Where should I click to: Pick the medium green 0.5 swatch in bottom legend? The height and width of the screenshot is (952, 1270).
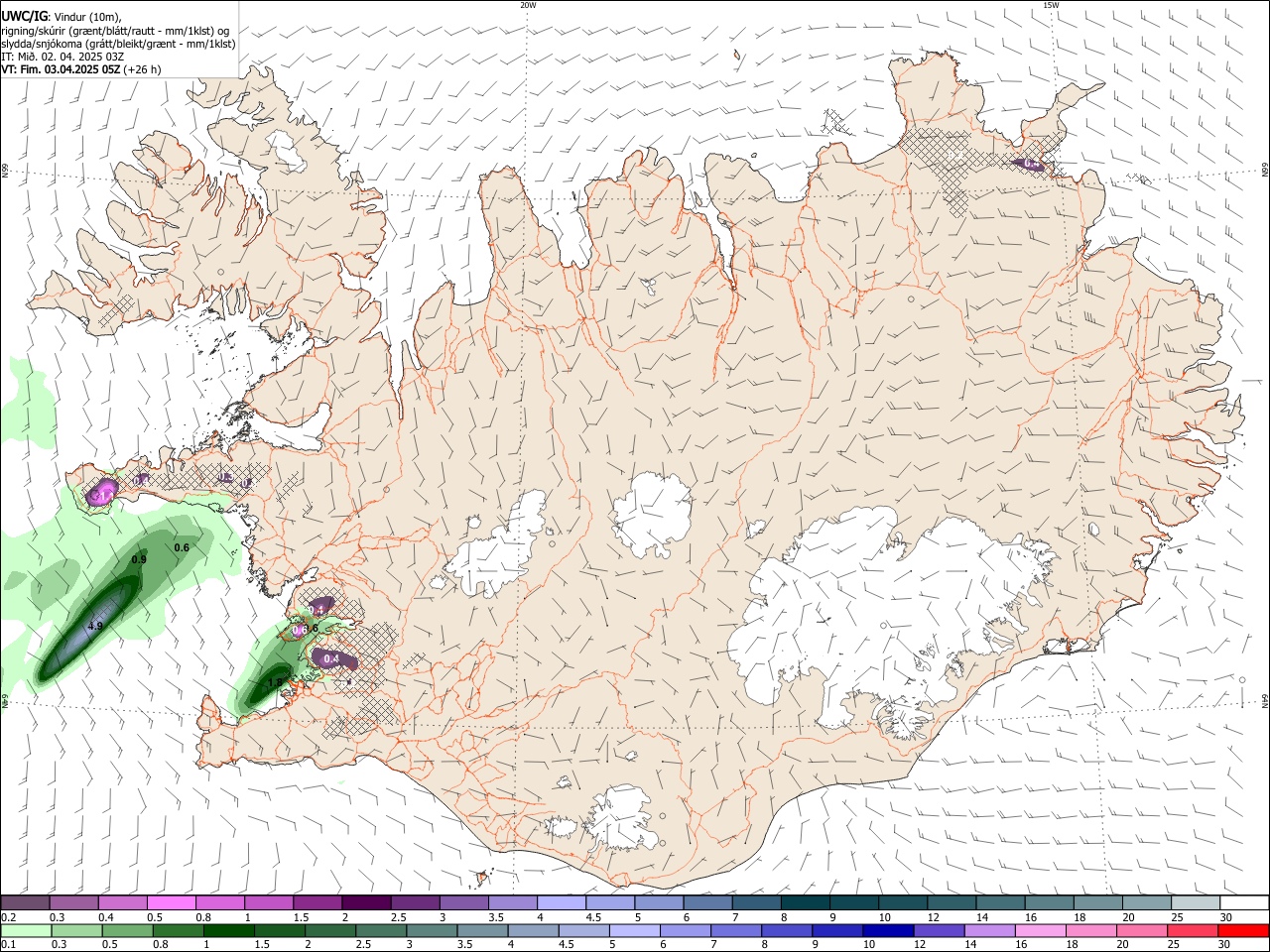tap(127, 930)
